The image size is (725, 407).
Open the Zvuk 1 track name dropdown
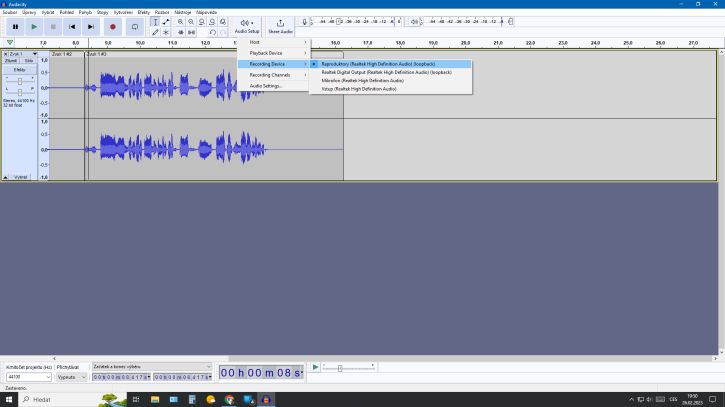(23, 54)
